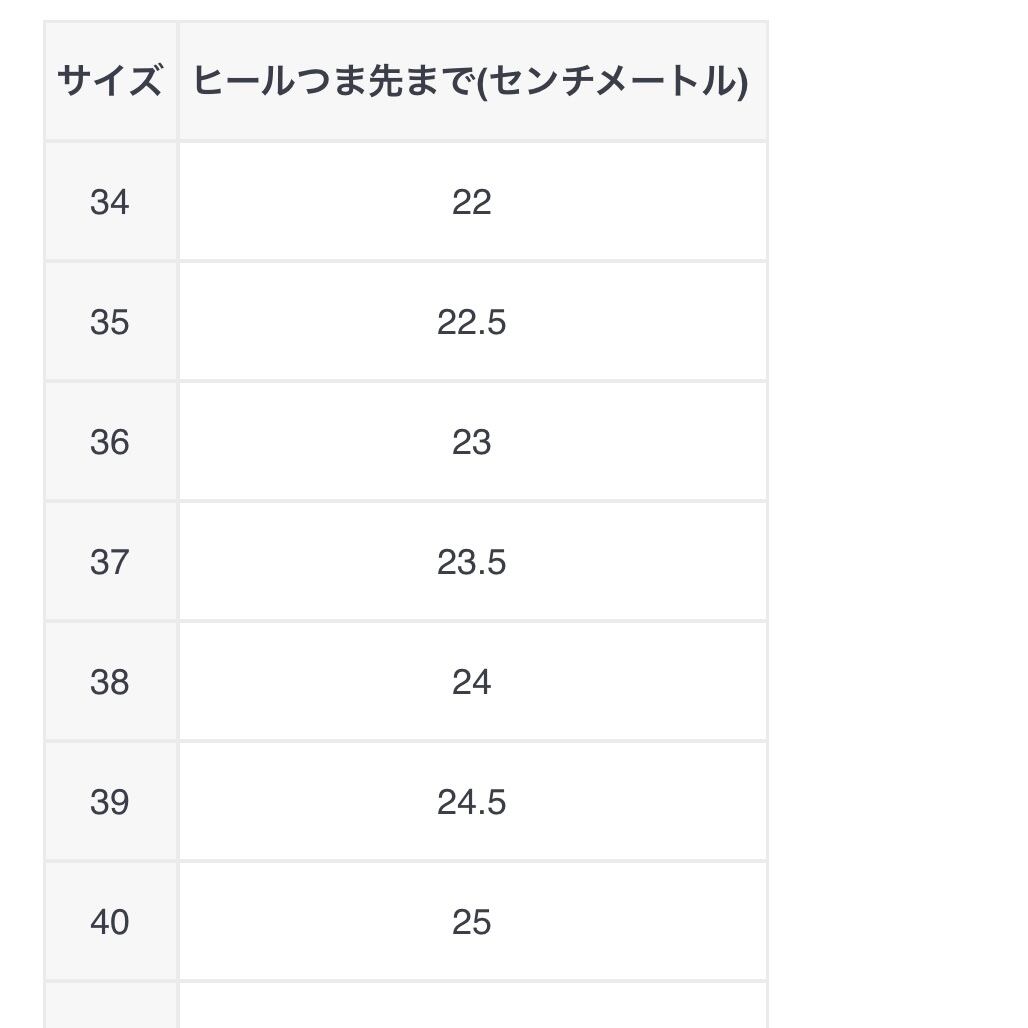Select the size 38 cell
The width and height of the screenshot is (1028, 1028).
pyautogui.click(x=110, y=682)
